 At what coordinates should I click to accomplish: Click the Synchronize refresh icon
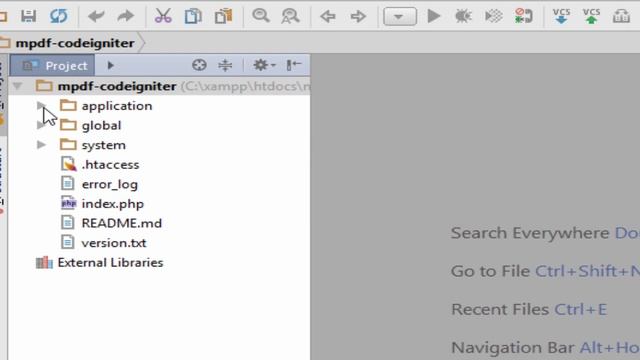pos(58,16)
